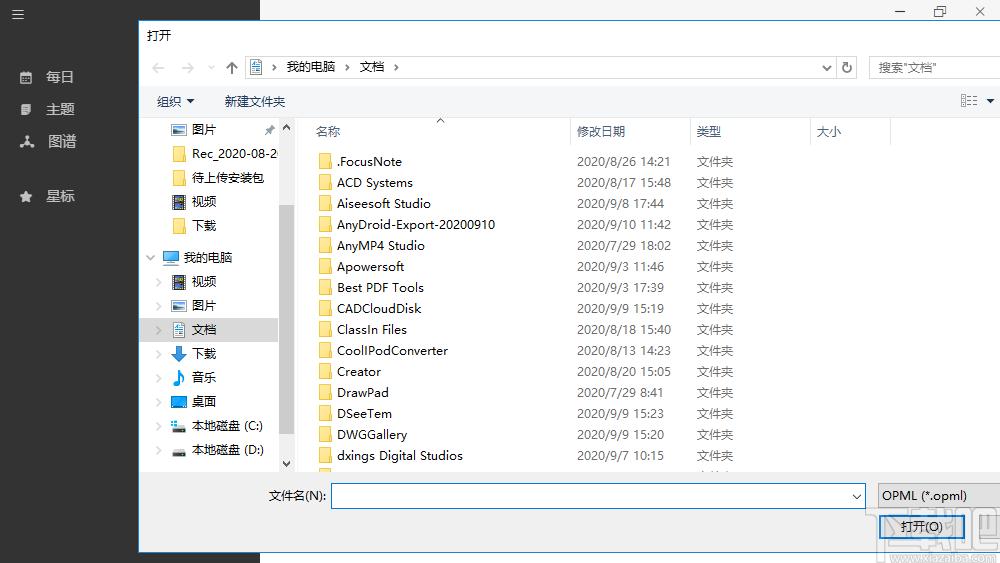Image resolution: width=1000 pixels, height=563 pixels.
Task: Click the Forward navigation arrow
Action: coord(188,68)
